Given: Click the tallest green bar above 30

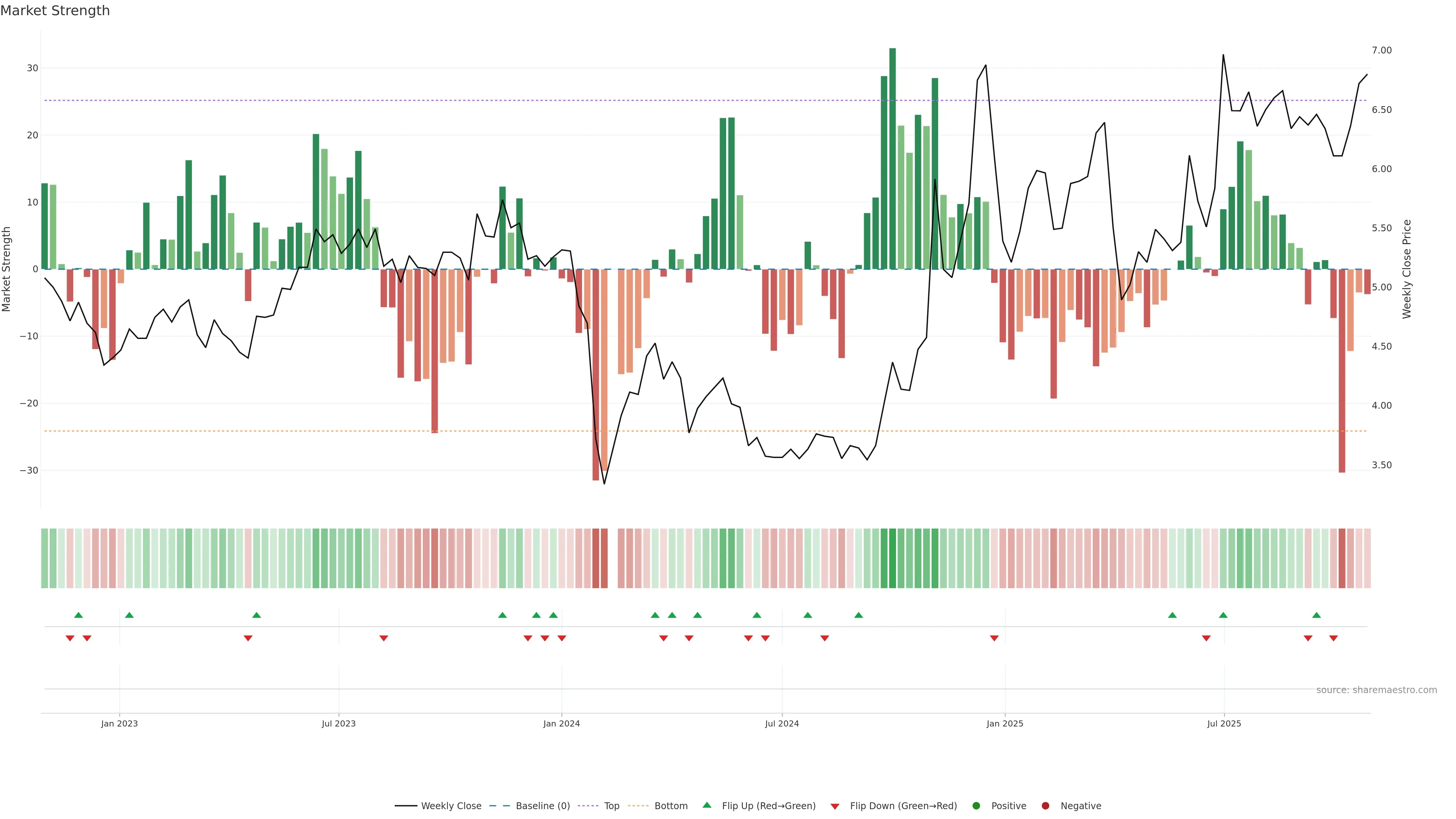Looking at the screenshot, I should [x=893, y=158].
